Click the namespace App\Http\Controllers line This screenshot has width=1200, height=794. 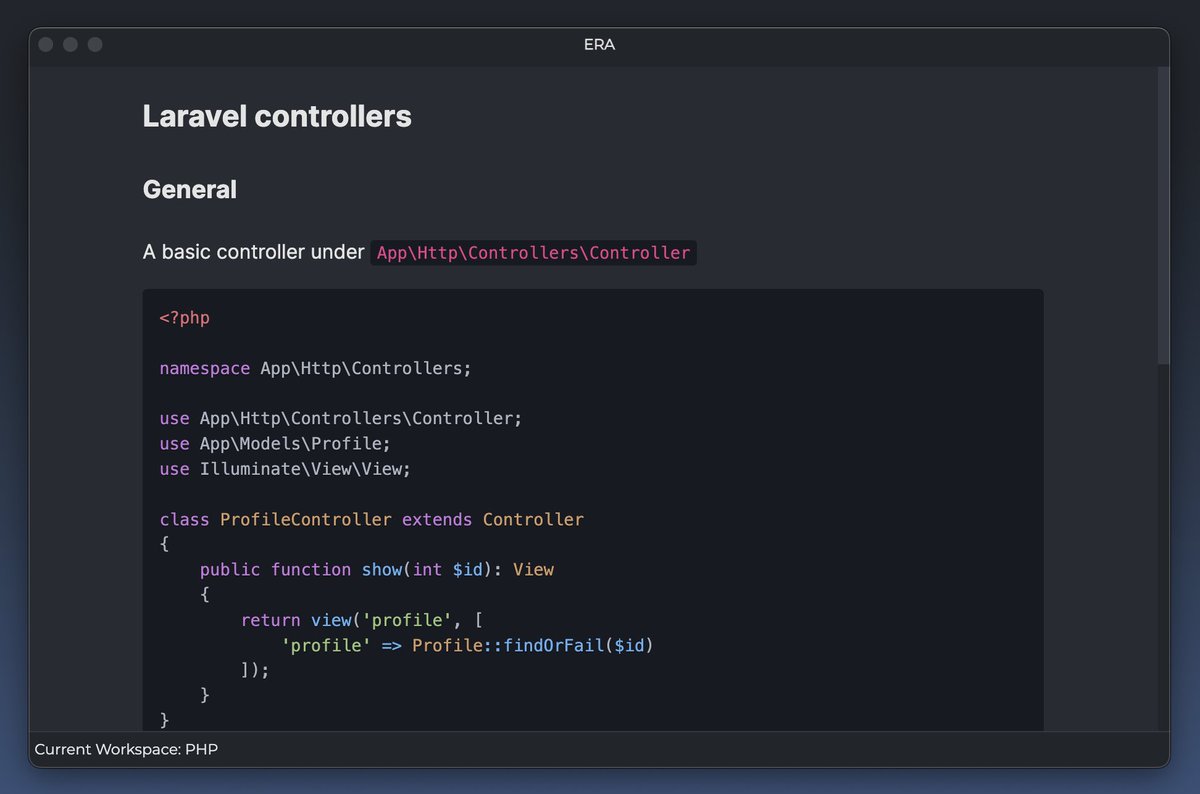pyautogui.click(x=315, y=368)
